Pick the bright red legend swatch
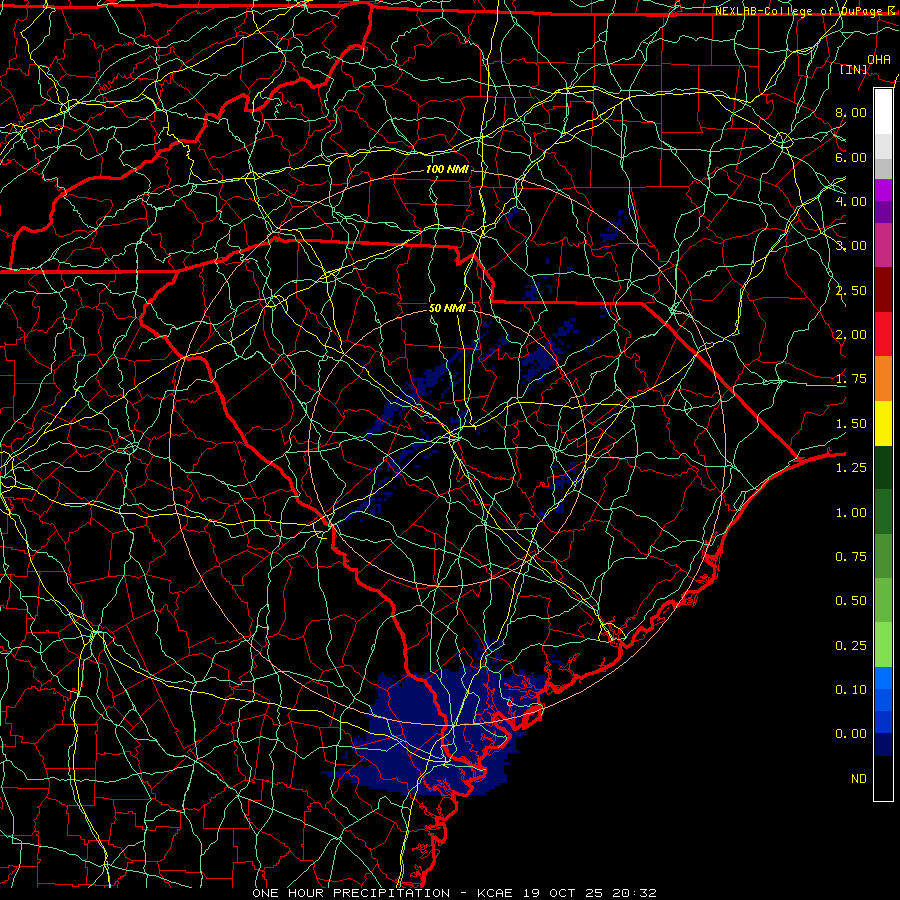 pos(883,335)
